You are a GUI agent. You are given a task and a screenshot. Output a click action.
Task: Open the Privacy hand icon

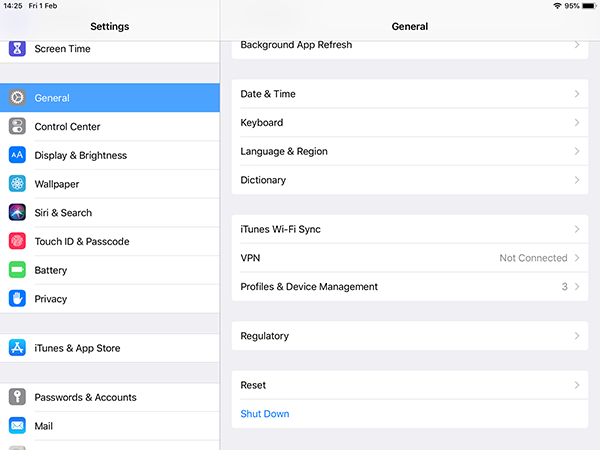point(17,298)
